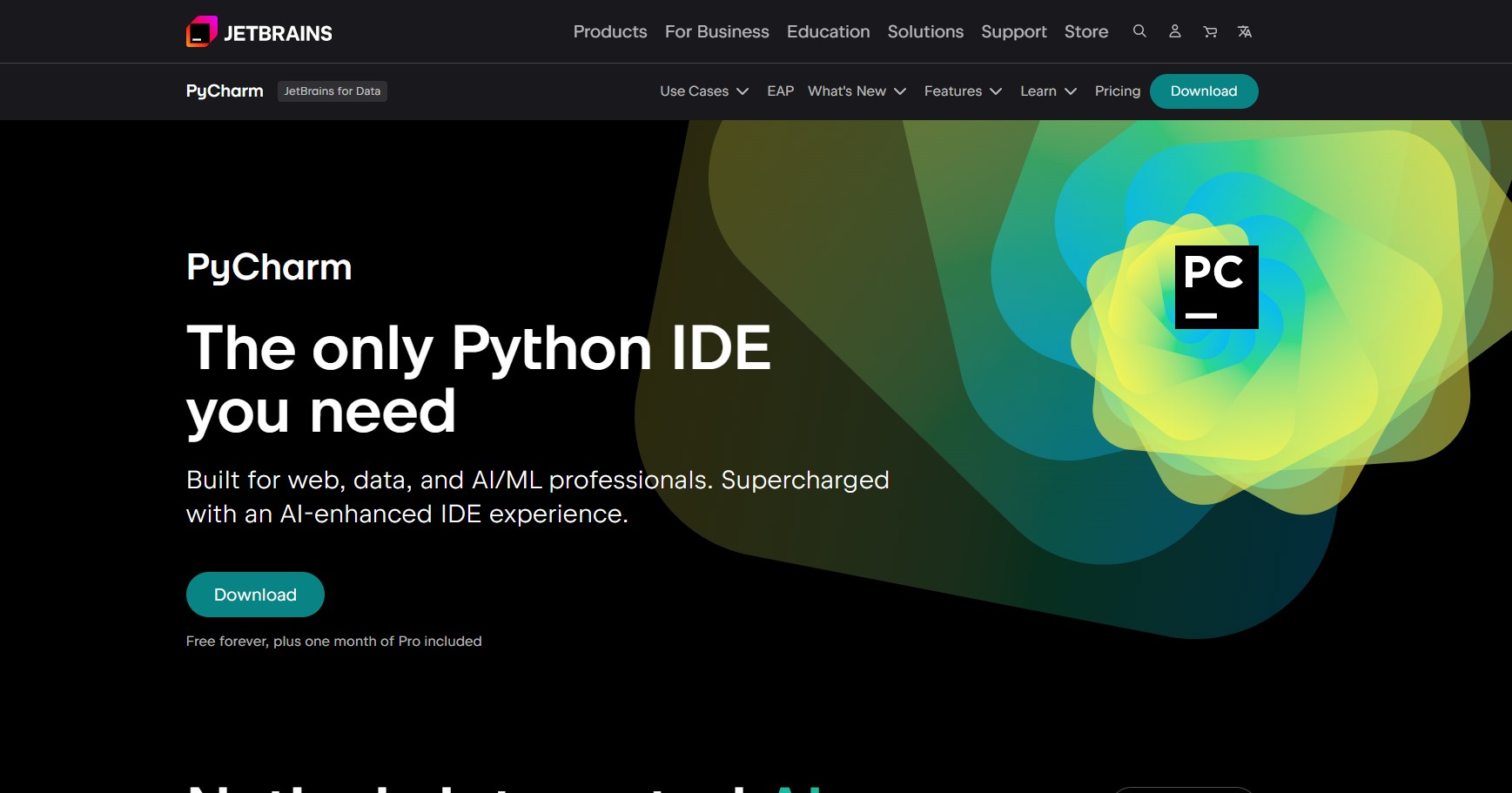Open the Store menu item
Viewport: 1512px width, 793px height.
click(1086, 31)
